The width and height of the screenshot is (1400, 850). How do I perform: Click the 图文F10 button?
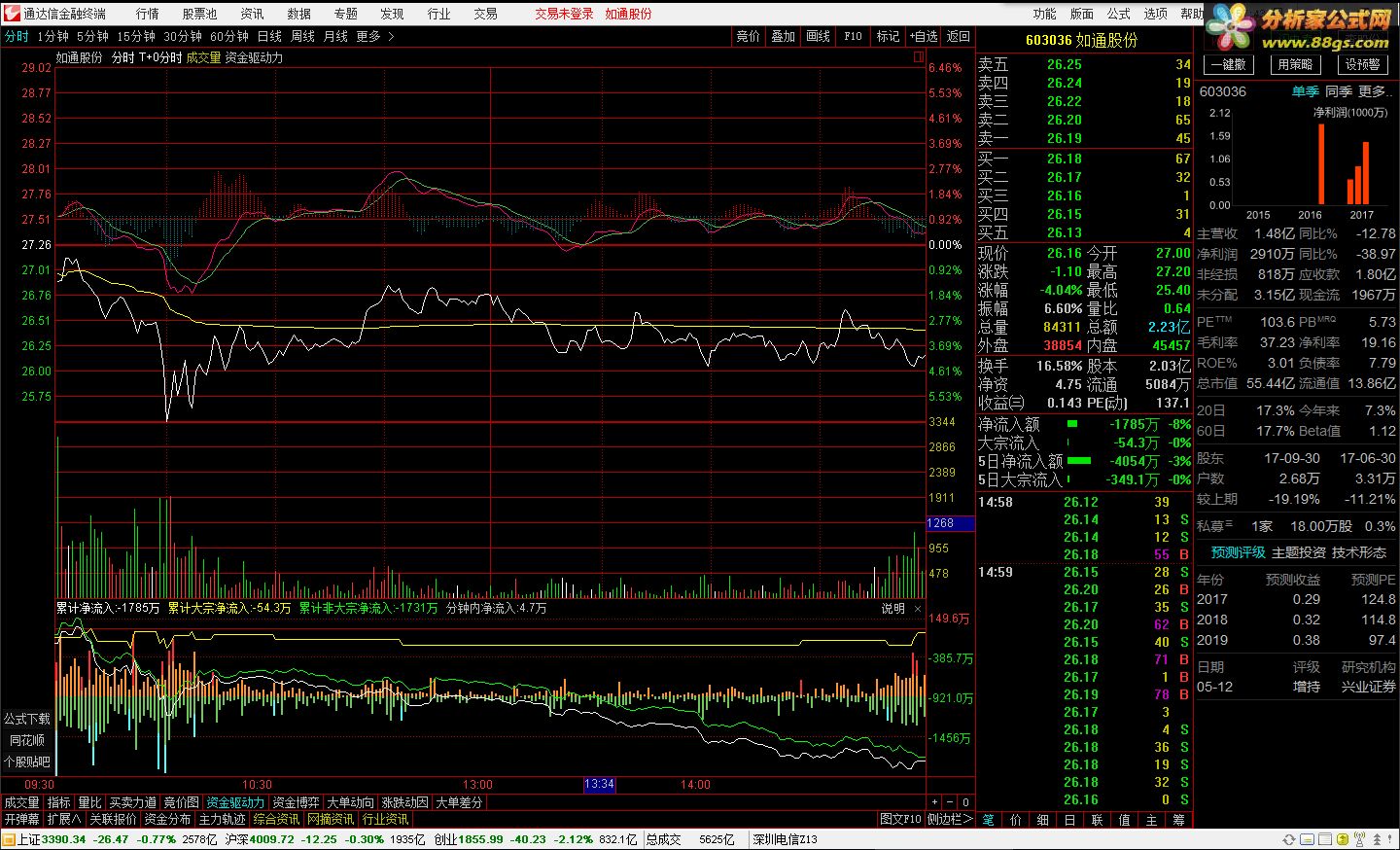pos(900,819)
